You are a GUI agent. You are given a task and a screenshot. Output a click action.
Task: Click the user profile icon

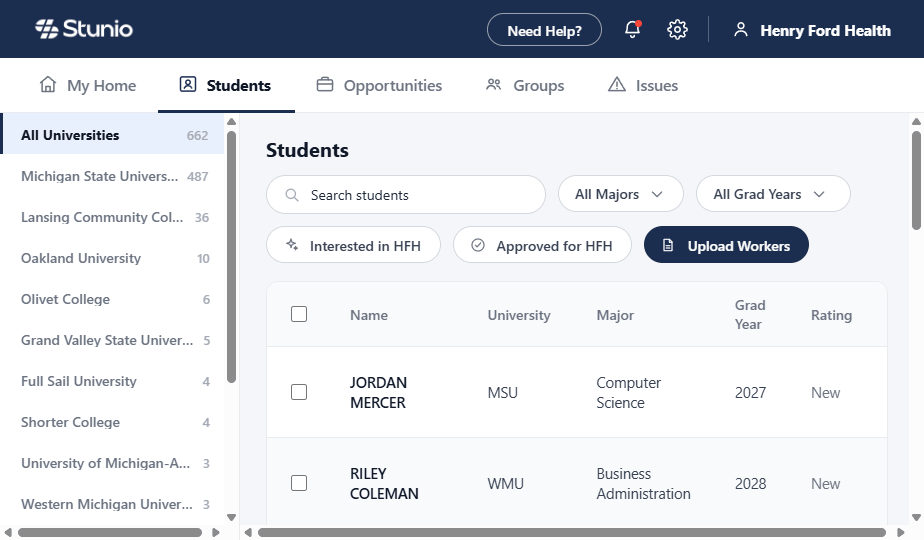(741, 29)
